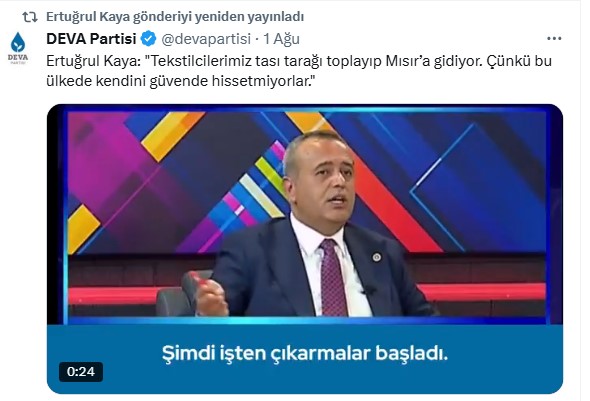Click the subtitle Şimdi işten çıkarmalar başladı
Image resolution: width=590 pixels, height=401 pixels.
pyautogui.click(x=305, y=353)
